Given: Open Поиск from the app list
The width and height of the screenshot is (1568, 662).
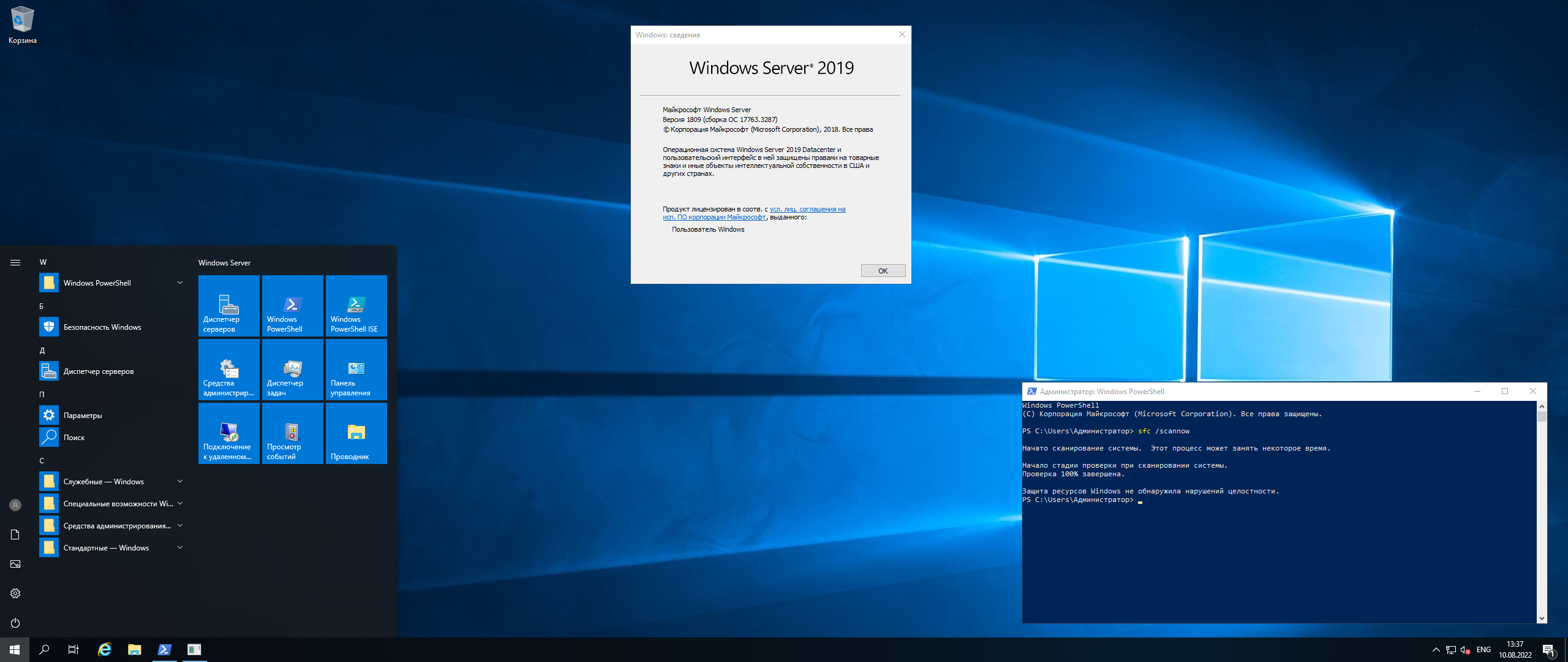Looking at the screenshot, I should tap(113, 438).
